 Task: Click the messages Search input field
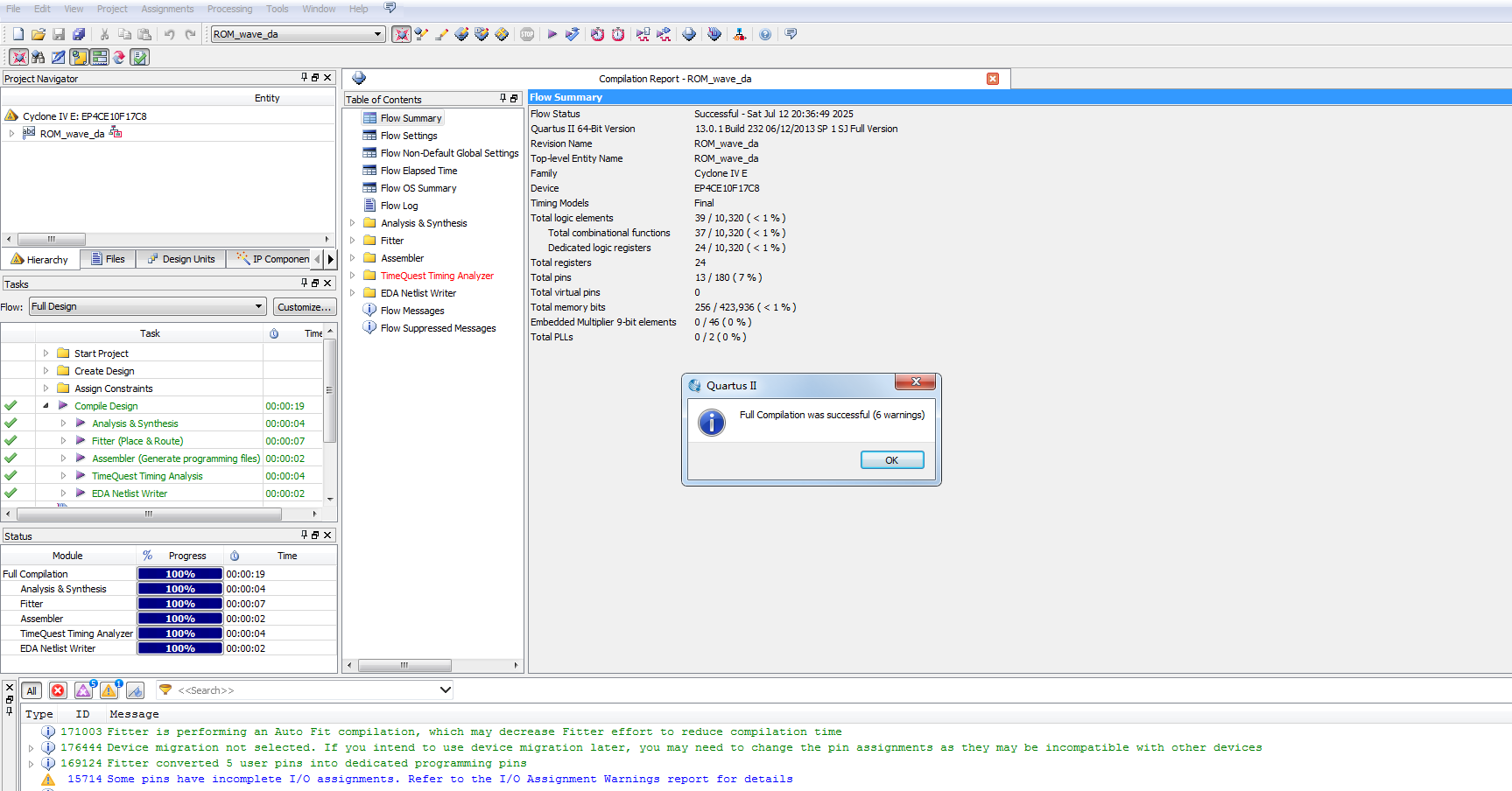click(306, 690)
